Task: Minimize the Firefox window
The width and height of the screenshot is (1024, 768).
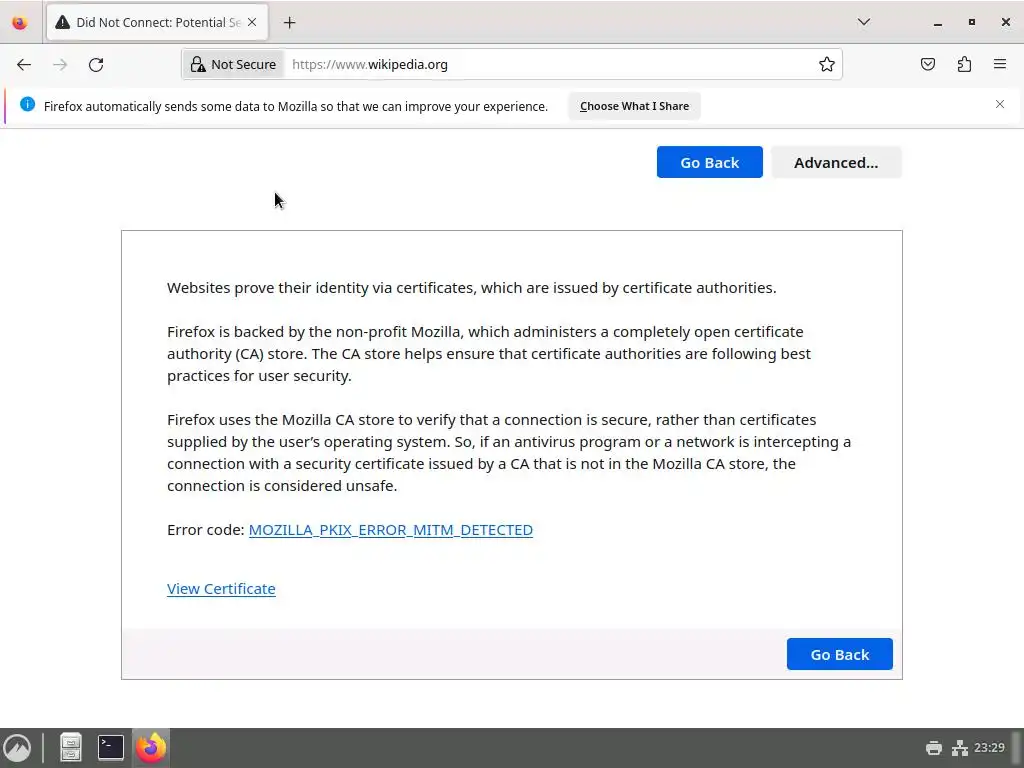Action: pyautogui.click(x=938, y=23)
